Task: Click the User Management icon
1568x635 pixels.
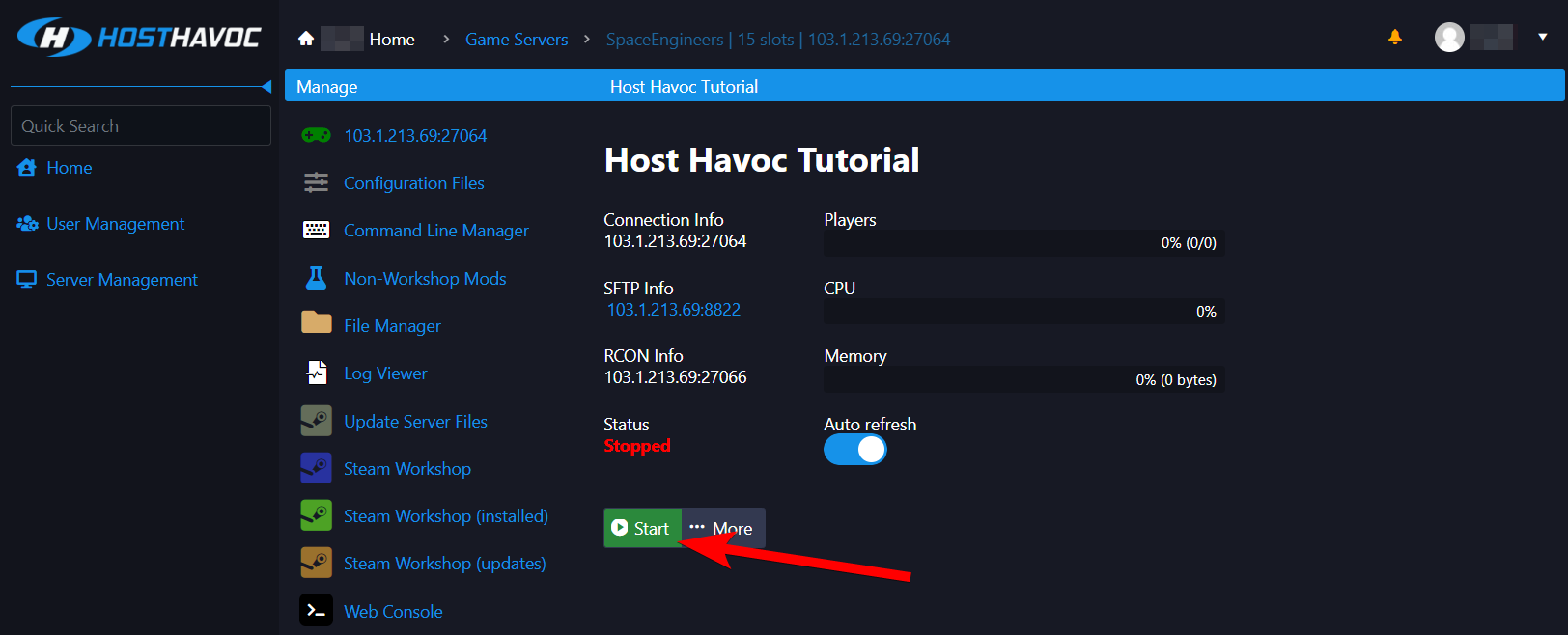Action: pos(27,224)
